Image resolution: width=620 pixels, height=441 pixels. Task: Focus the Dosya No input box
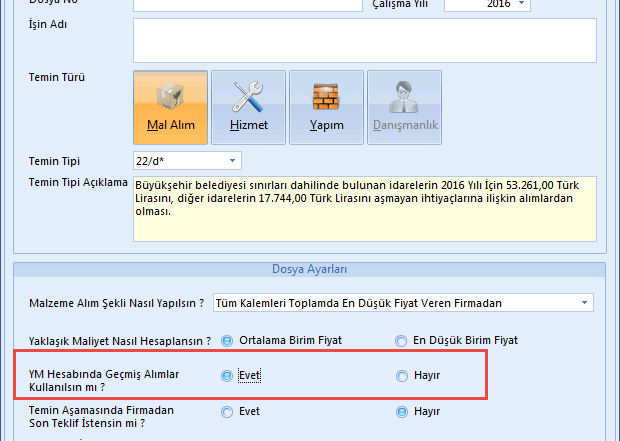[246, 4]
